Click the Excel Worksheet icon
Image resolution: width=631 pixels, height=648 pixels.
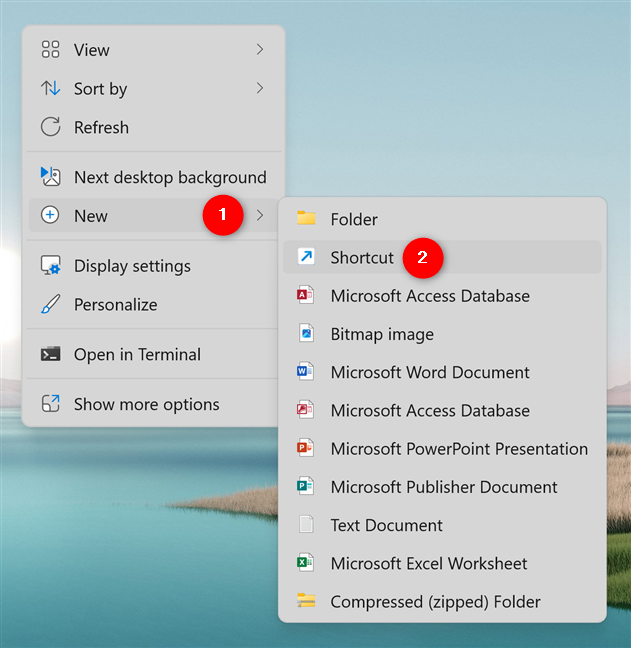305,562
